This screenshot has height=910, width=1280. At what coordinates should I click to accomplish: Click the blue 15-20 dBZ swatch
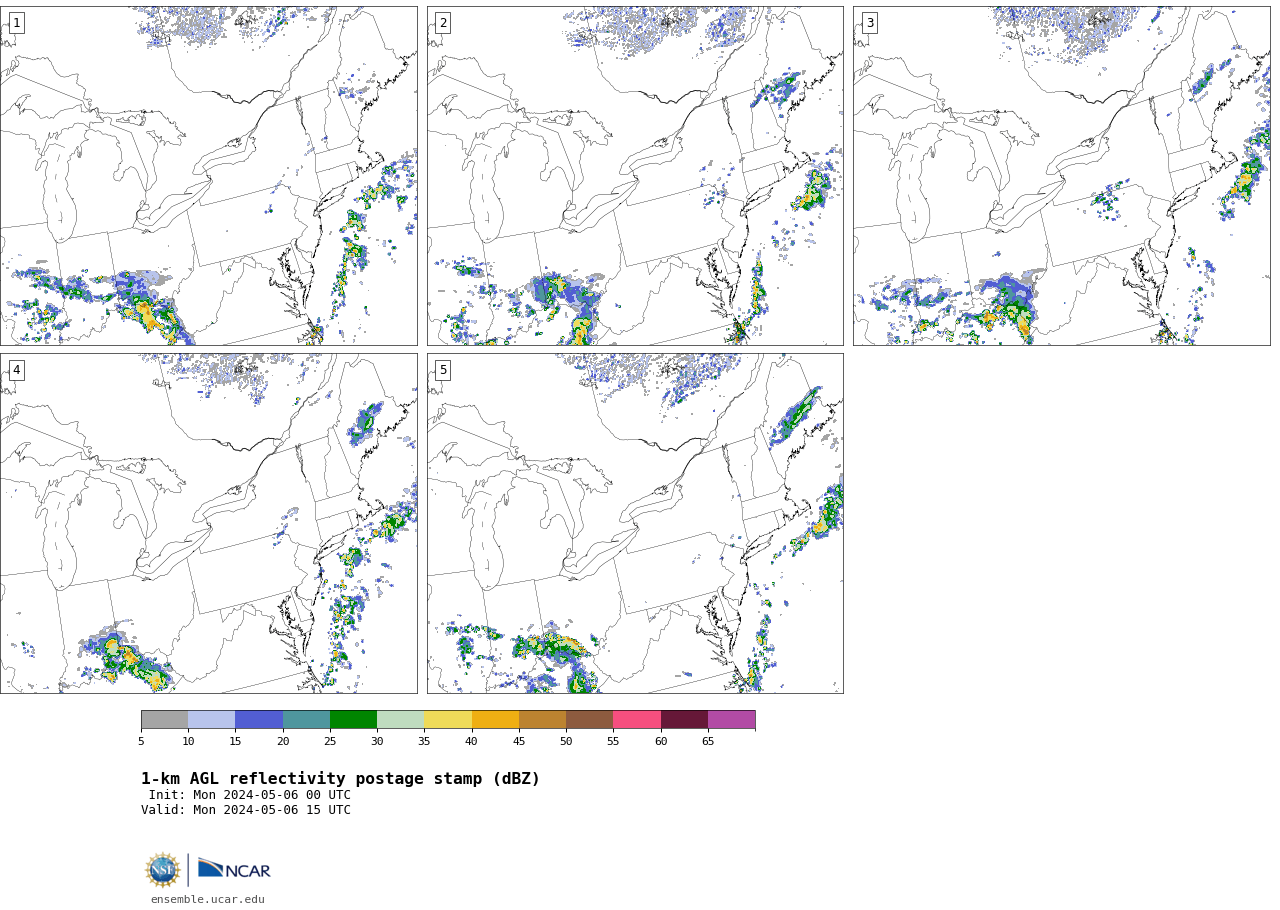pyautogui.click(x=259, y=720)
